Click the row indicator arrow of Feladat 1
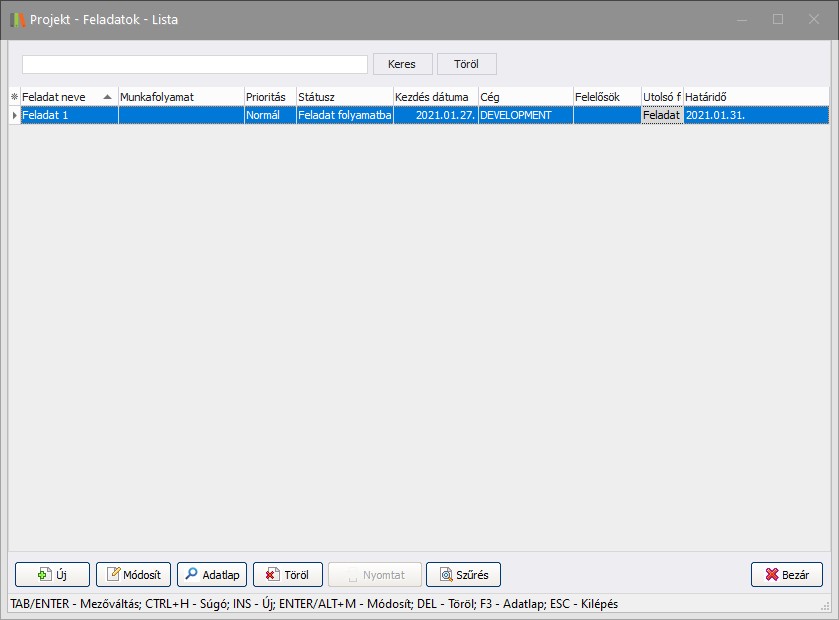 pyautogui.click(x=14, y=115)
